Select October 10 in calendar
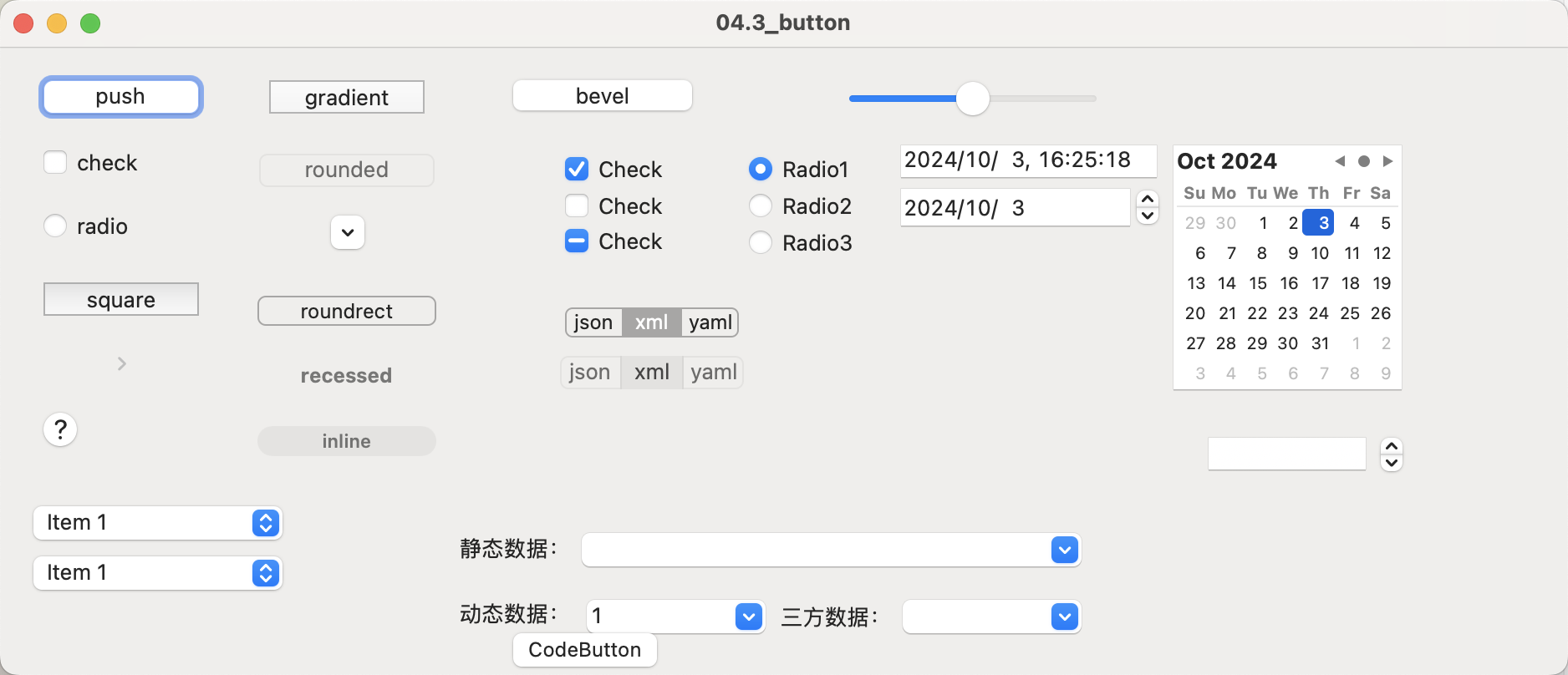Image resolution: width=1568 pixels, height=675 pixels. tap(1320, 253)
